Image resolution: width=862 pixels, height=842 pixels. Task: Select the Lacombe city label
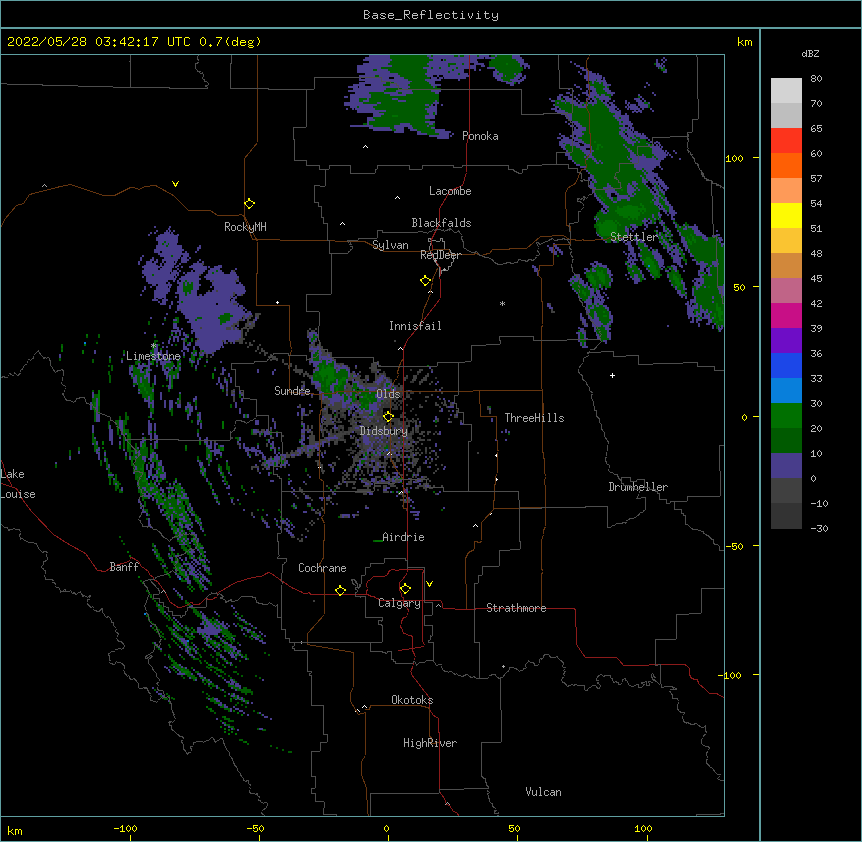450,191
